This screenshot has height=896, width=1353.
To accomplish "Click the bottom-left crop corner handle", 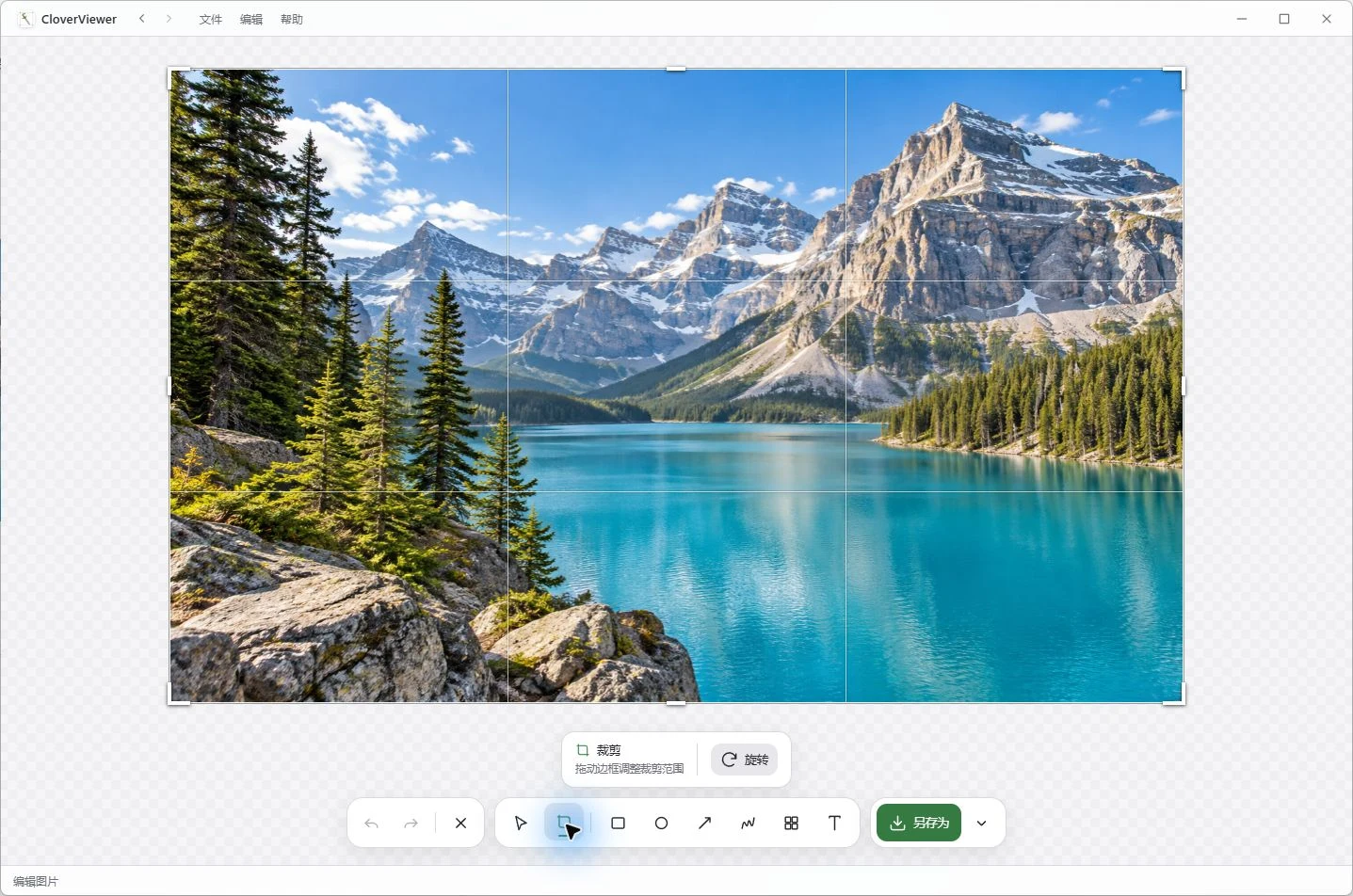I will [x=174, y=697].
